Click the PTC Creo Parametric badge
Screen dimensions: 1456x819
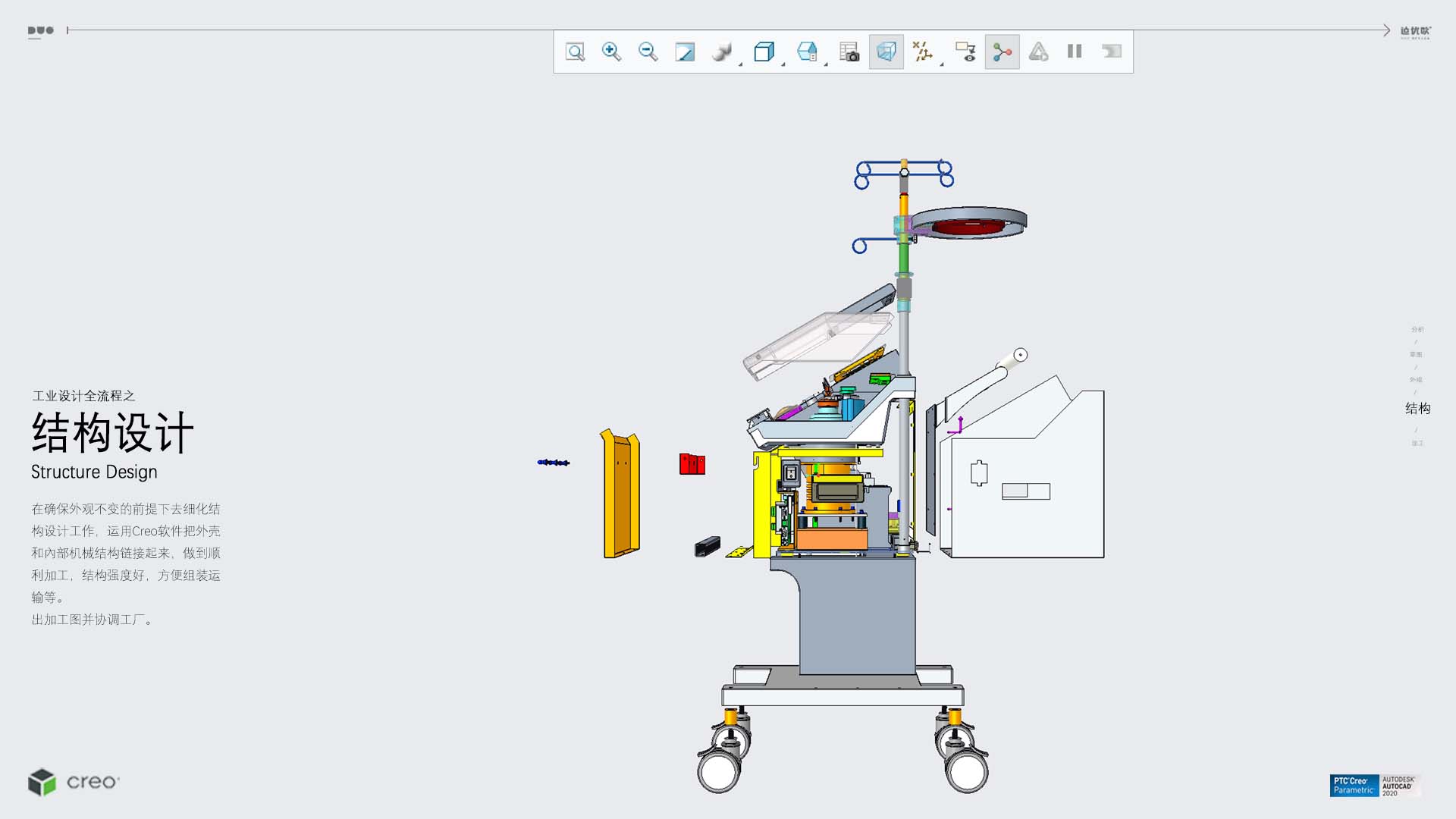click(x=1354, y=786)
